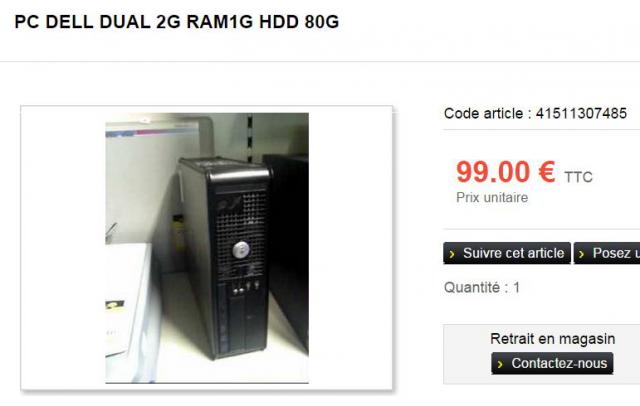Click the yellow chevron icon on Contactez-nous
Image resolution: width=640 pixels, height=406 pixels.
pos(500,364)
